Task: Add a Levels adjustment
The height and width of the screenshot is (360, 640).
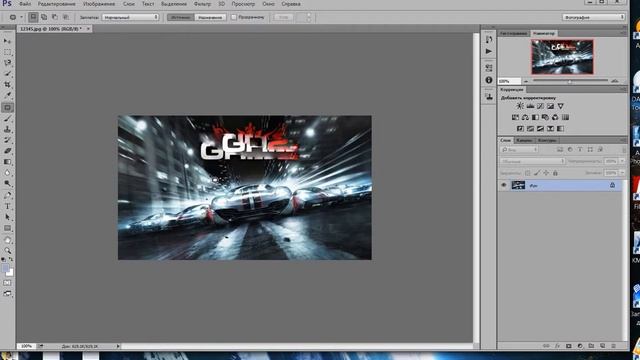Action: 530,106
